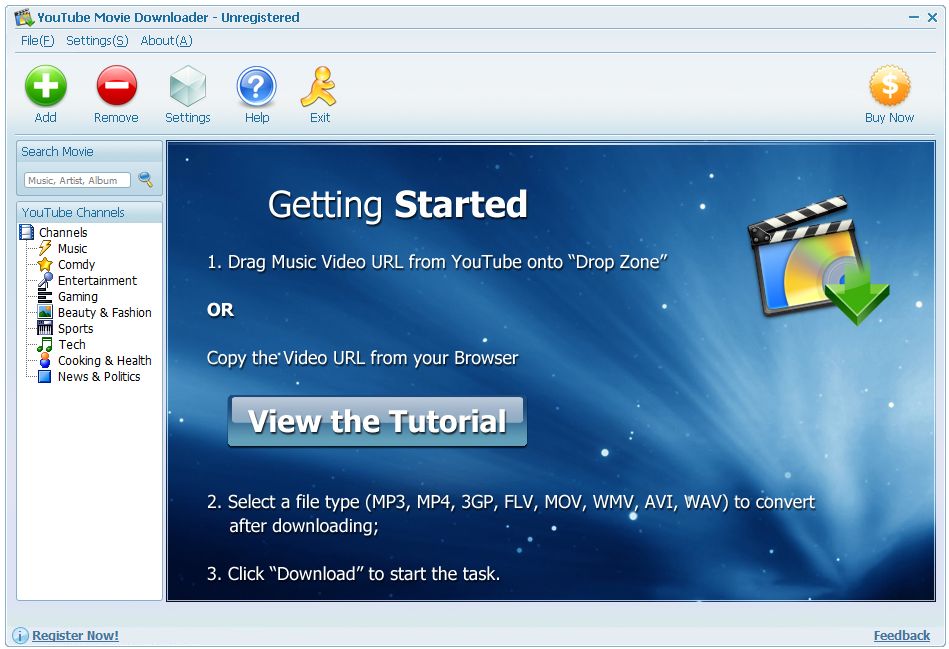
Task: Click the person icon beside Cooking & Health
Action: click(x=45, y=360)
